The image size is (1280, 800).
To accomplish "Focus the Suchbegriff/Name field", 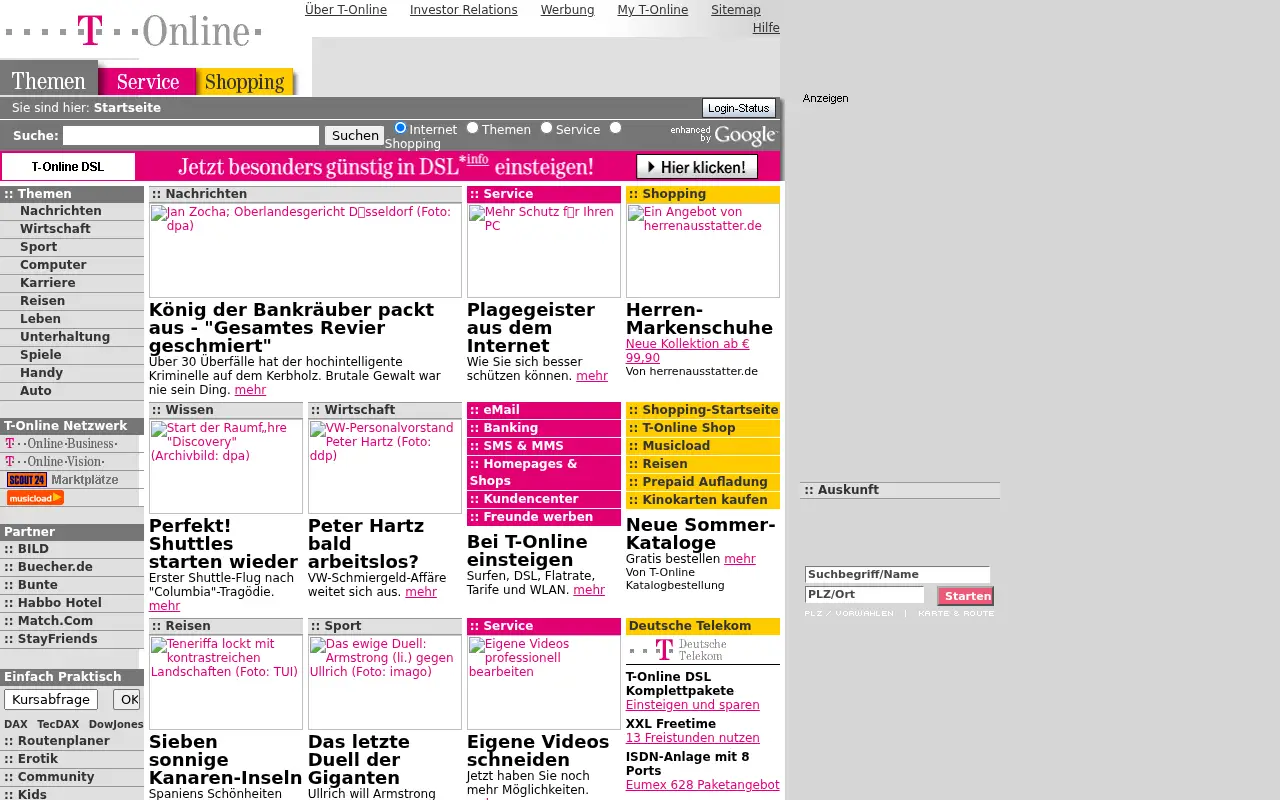I will (898, 575).
